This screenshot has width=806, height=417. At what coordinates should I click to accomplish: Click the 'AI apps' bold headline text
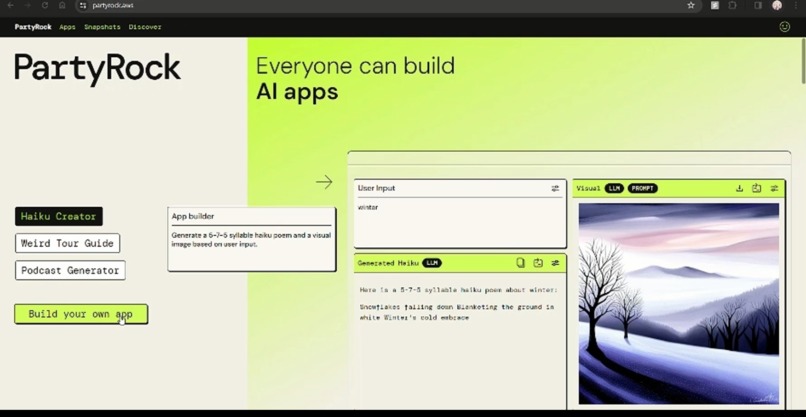point(297,92)
